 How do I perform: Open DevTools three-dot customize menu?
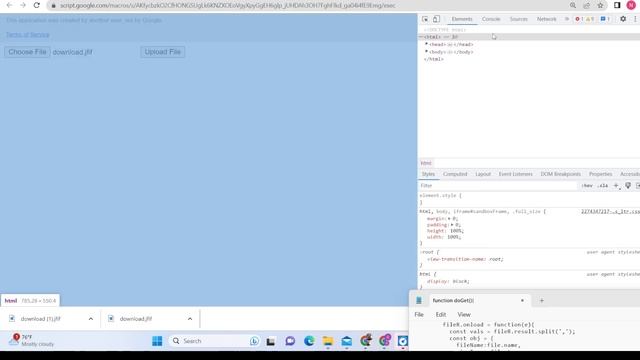tap(636, 19)
